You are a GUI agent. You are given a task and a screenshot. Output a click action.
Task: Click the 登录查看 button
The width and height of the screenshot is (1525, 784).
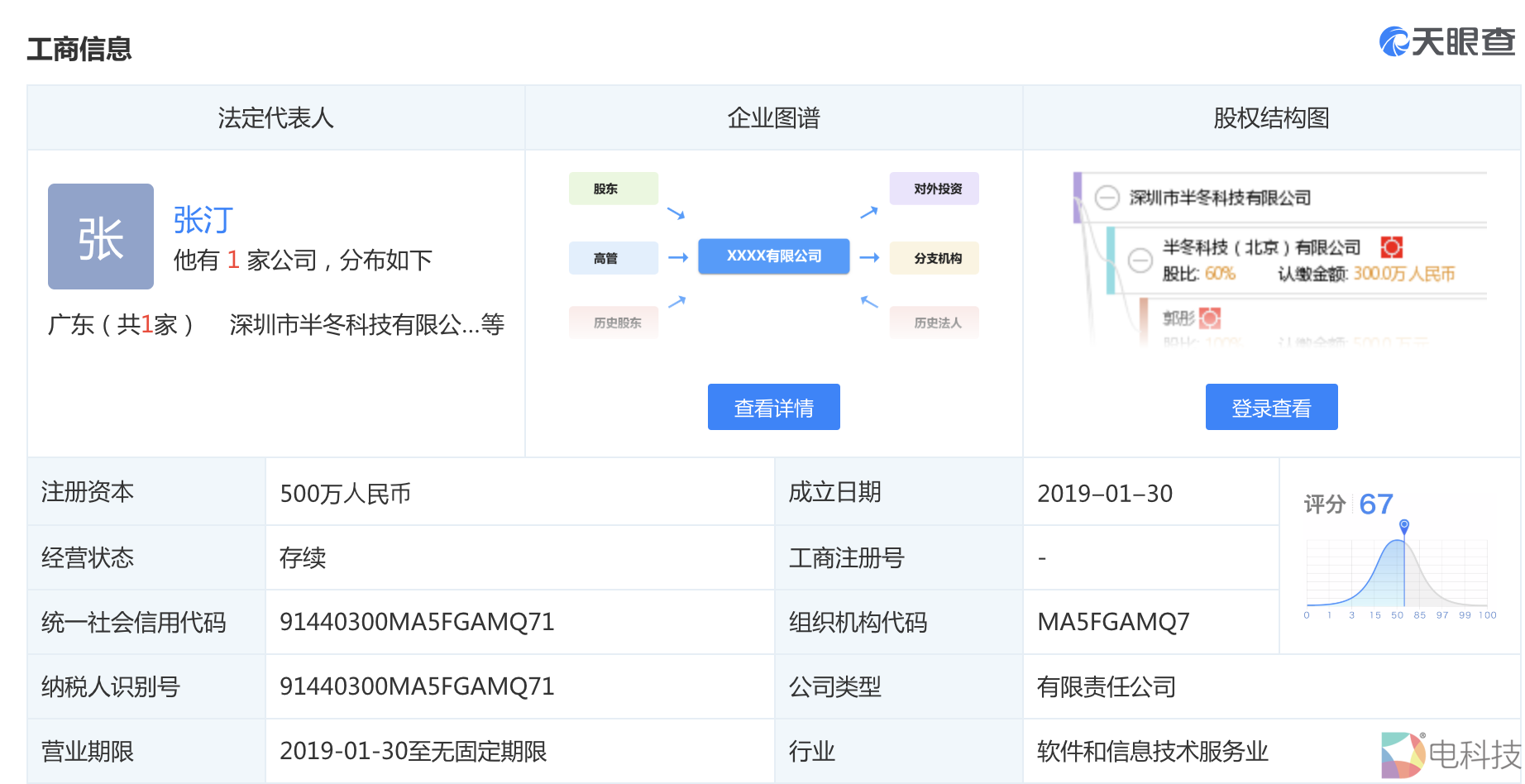coord(1271,406)
